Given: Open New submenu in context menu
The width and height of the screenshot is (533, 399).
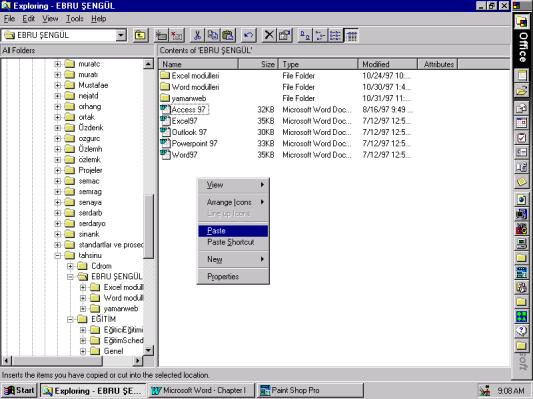Looking at the screenshot, I should 233,259.
